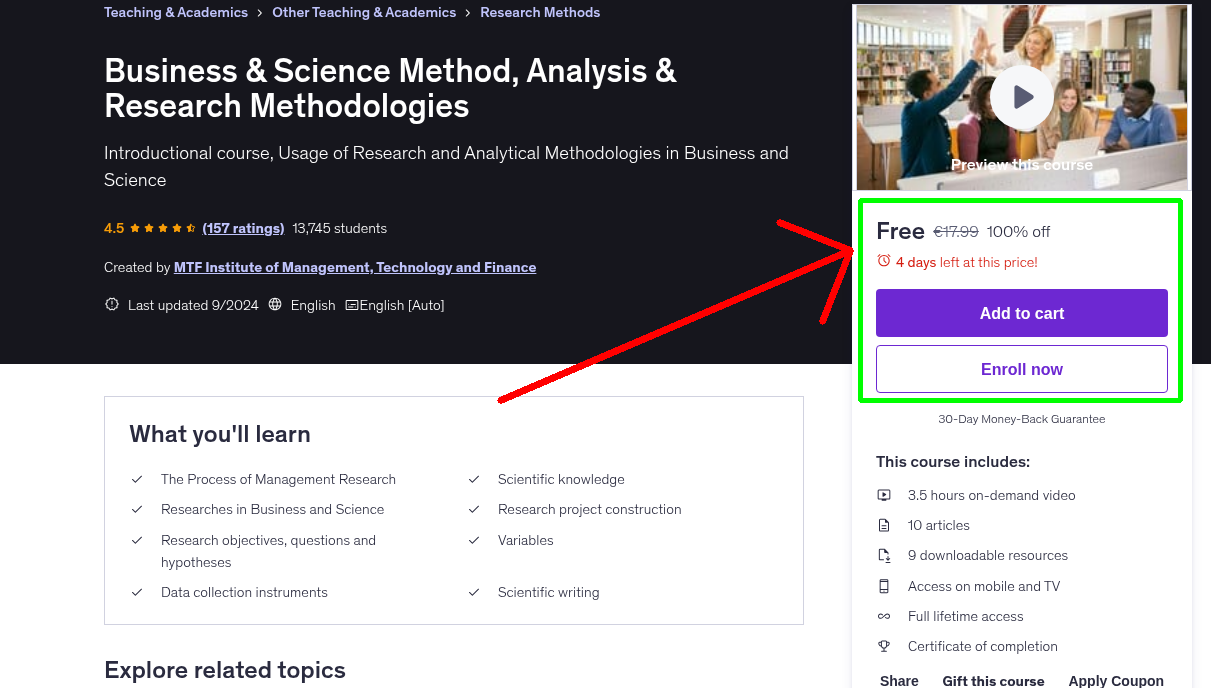Click the mobile and TV access icon
1211x688 pixels.
884,586
